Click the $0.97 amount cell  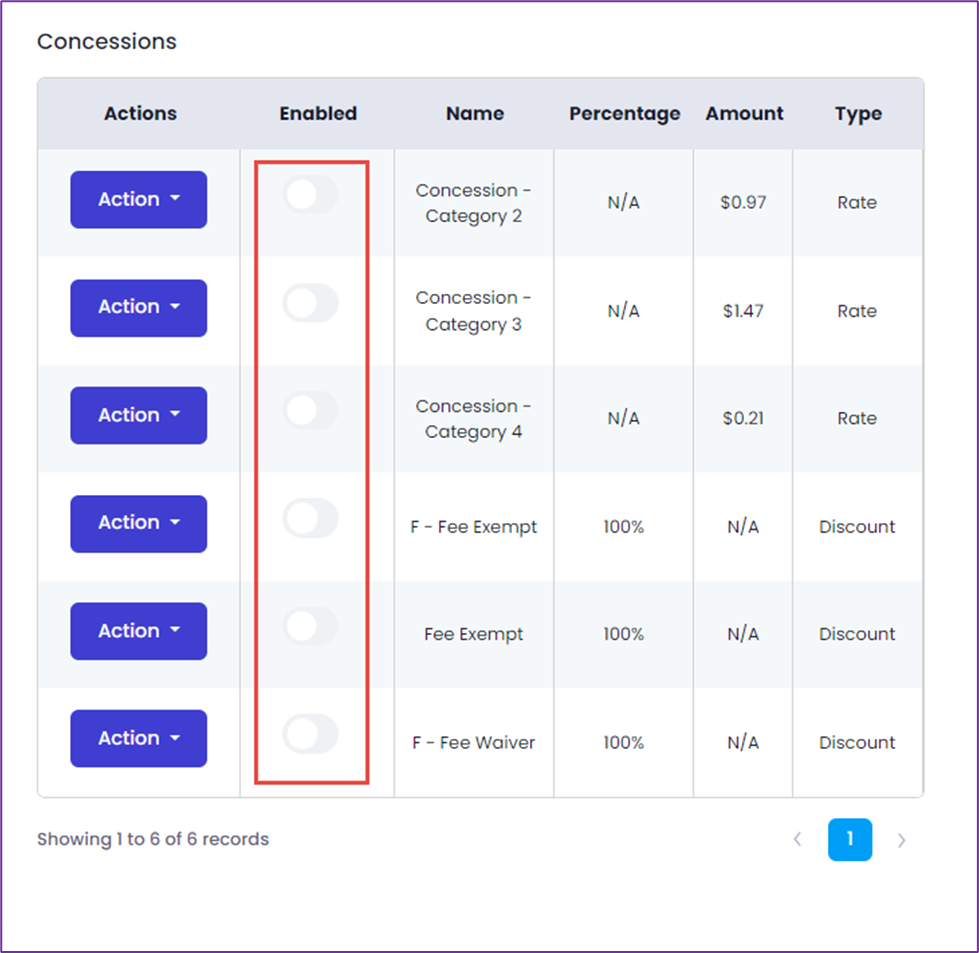pyautogui.click(x=743, y=202)
